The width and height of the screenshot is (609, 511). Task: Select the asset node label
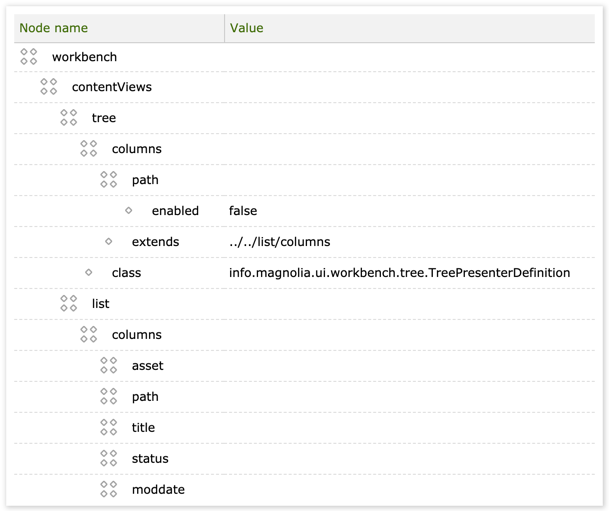(x=148, y=366)
